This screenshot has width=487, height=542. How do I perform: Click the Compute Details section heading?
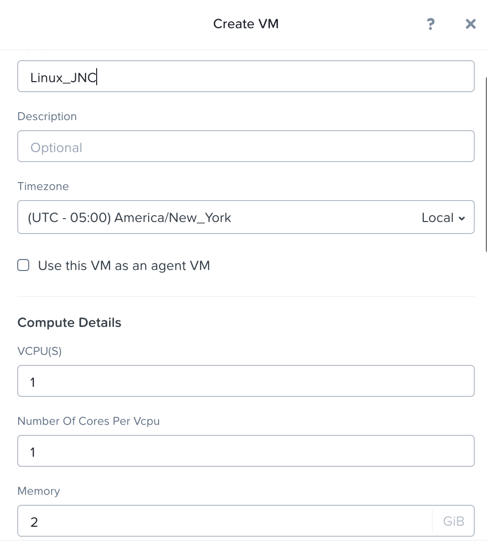(x=69, y=323)
